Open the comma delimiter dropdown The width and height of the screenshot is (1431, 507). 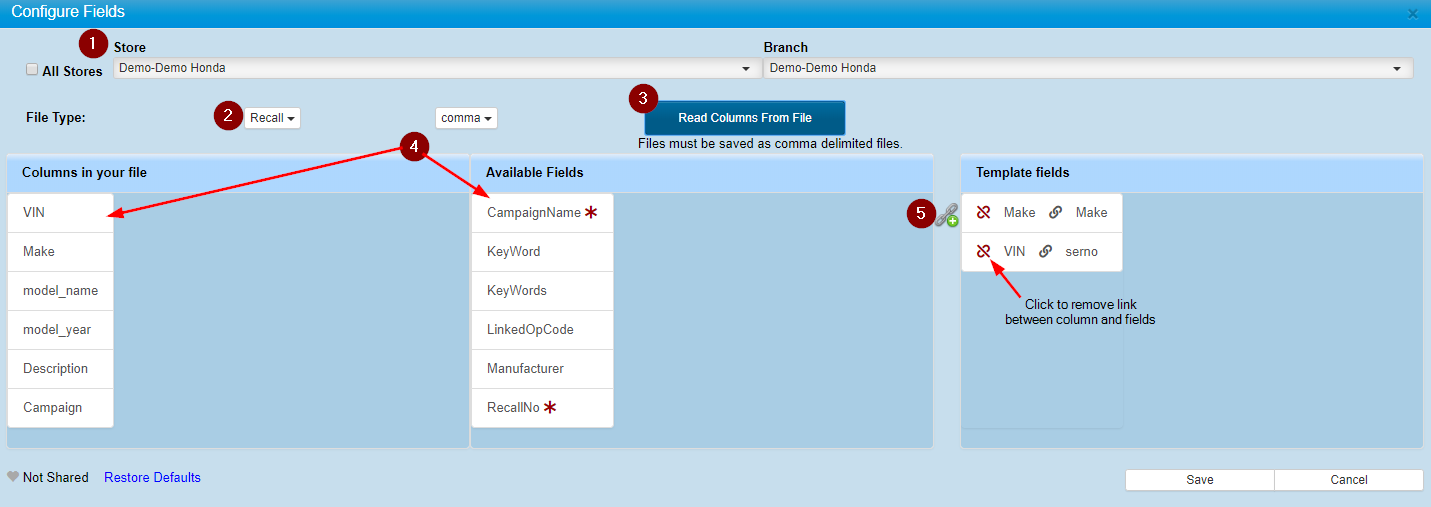click(x=466, y=118)
